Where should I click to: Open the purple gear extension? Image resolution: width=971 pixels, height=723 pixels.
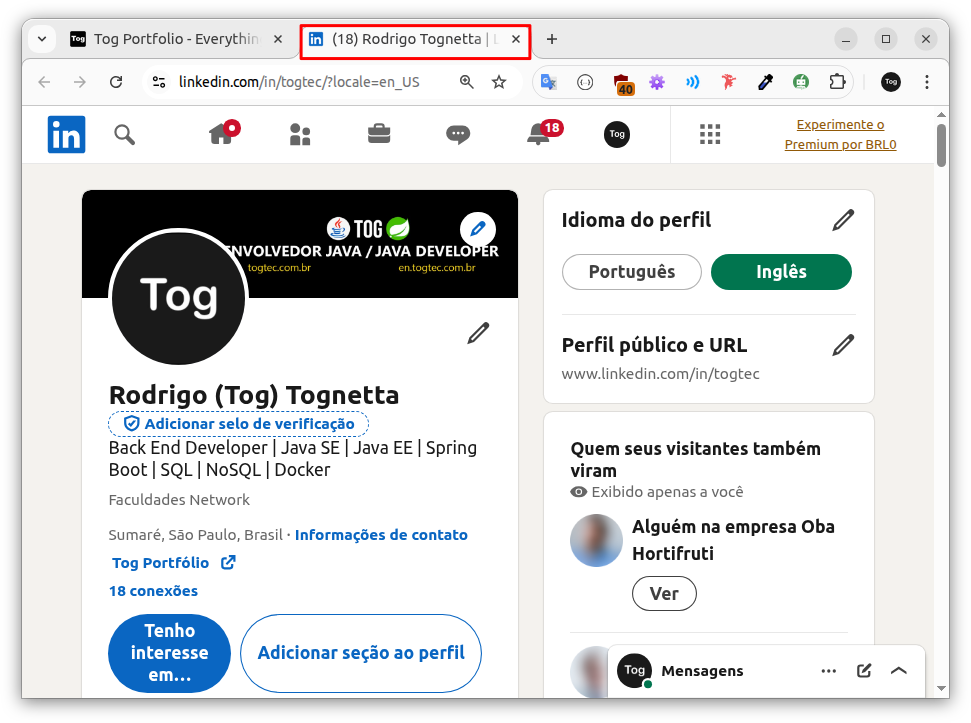tap(656, 82)
